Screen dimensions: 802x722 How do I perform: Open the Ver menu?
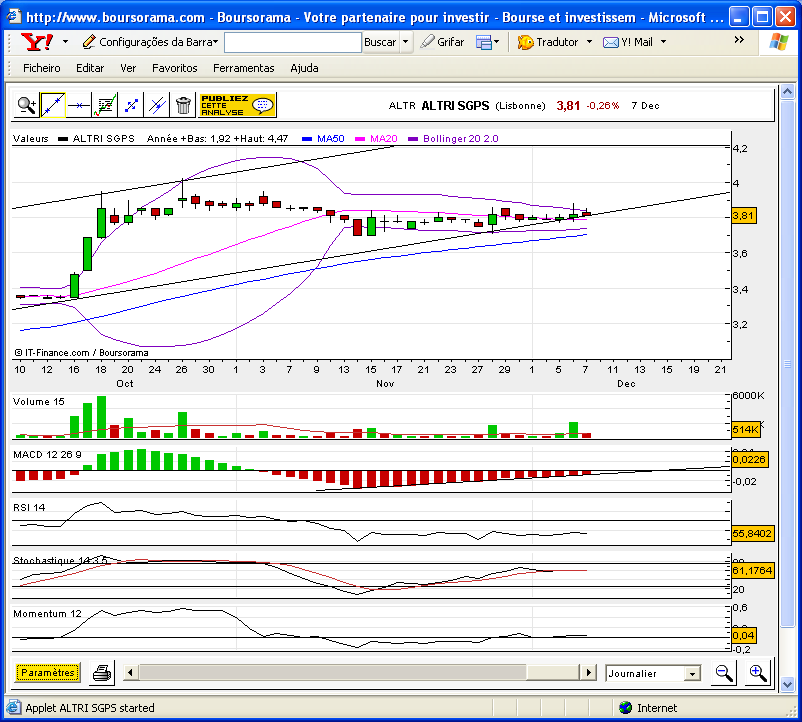point(128,68)
